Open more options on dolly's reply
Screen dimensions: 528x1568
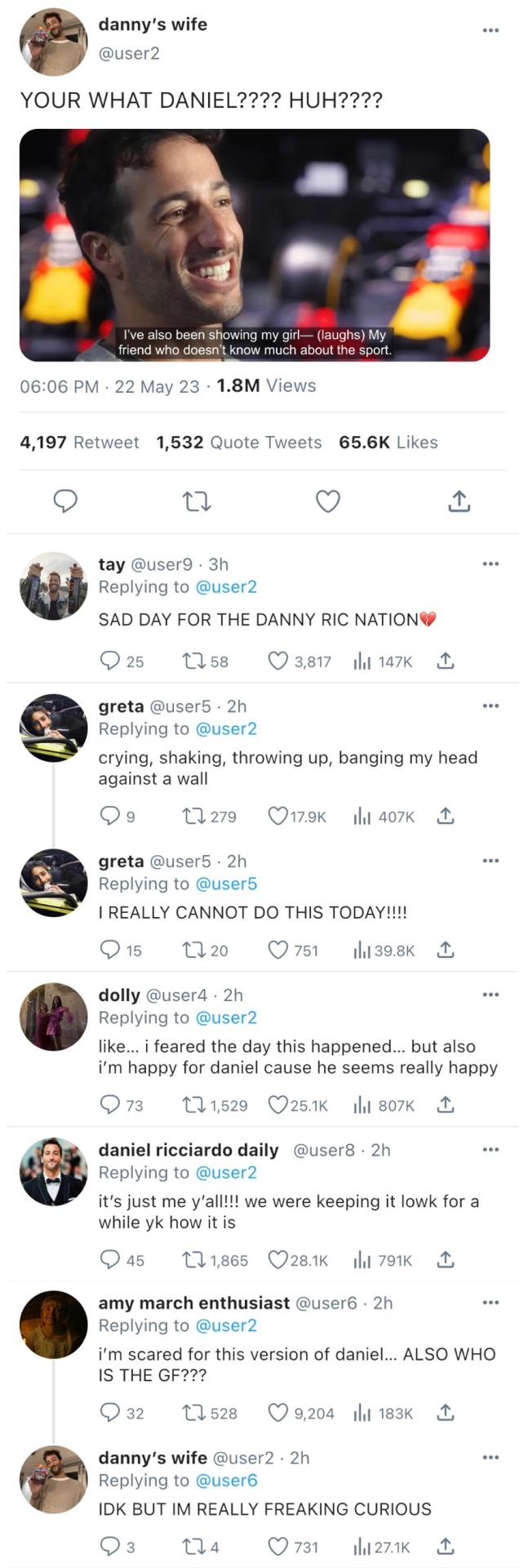click(x=490, y=995)
